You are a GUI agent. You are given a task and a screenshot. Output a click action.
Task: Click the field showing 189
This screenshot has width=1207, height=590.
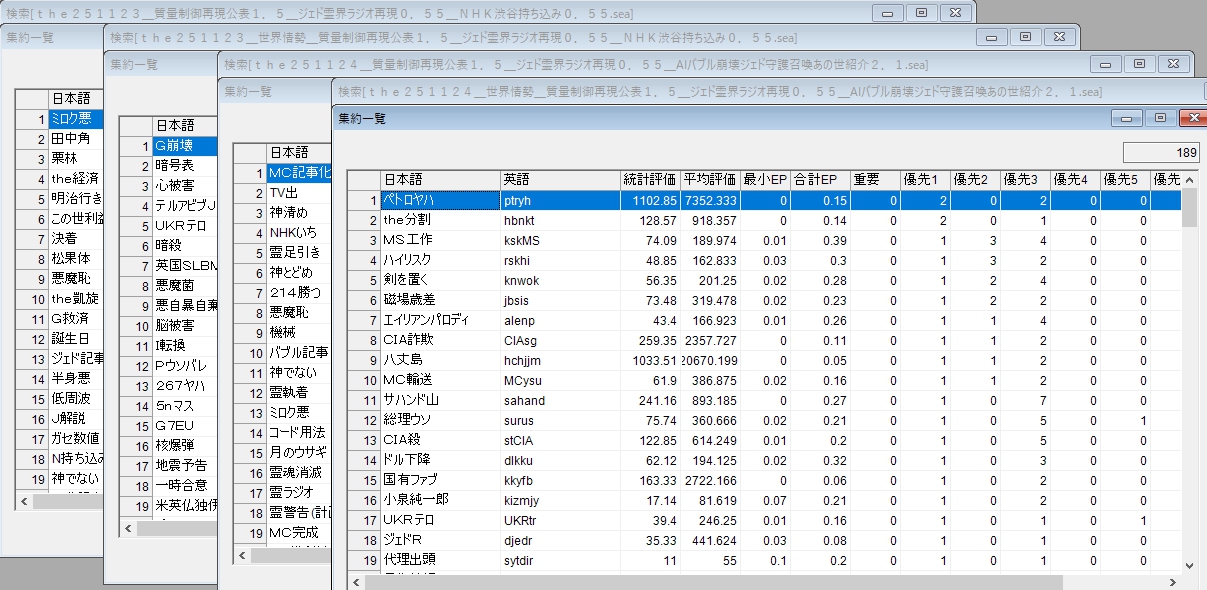coord(1160,153)
